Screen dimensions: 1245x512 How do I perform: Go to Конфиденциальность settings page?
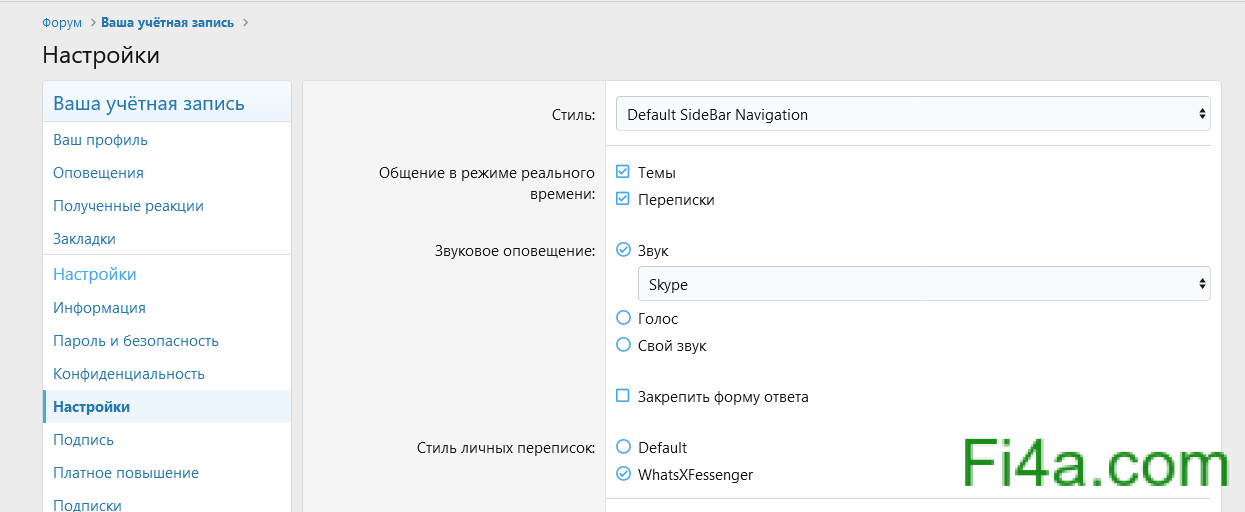pos(128,373)
